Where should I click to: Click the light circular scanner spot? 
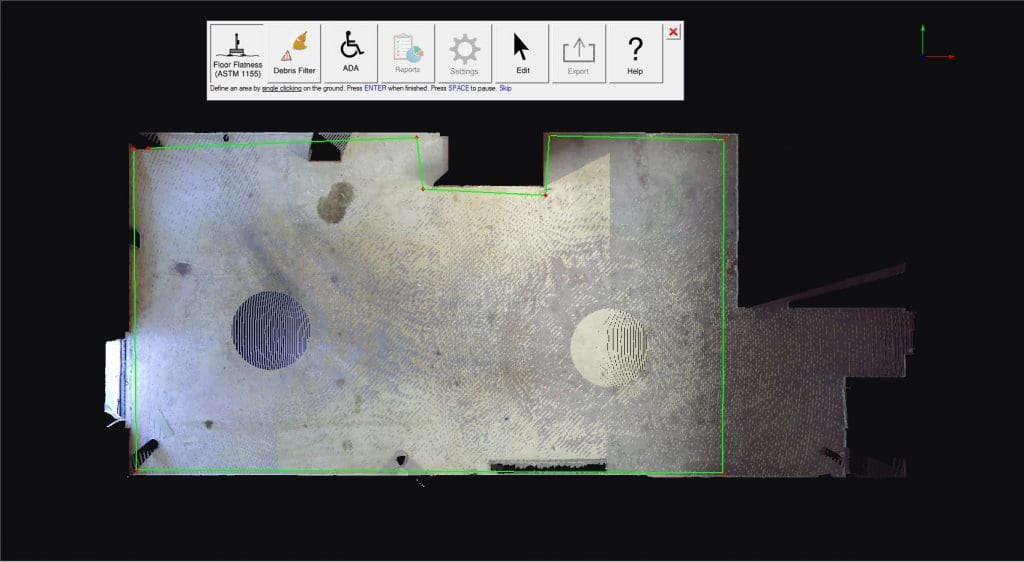tap(609, 348)
